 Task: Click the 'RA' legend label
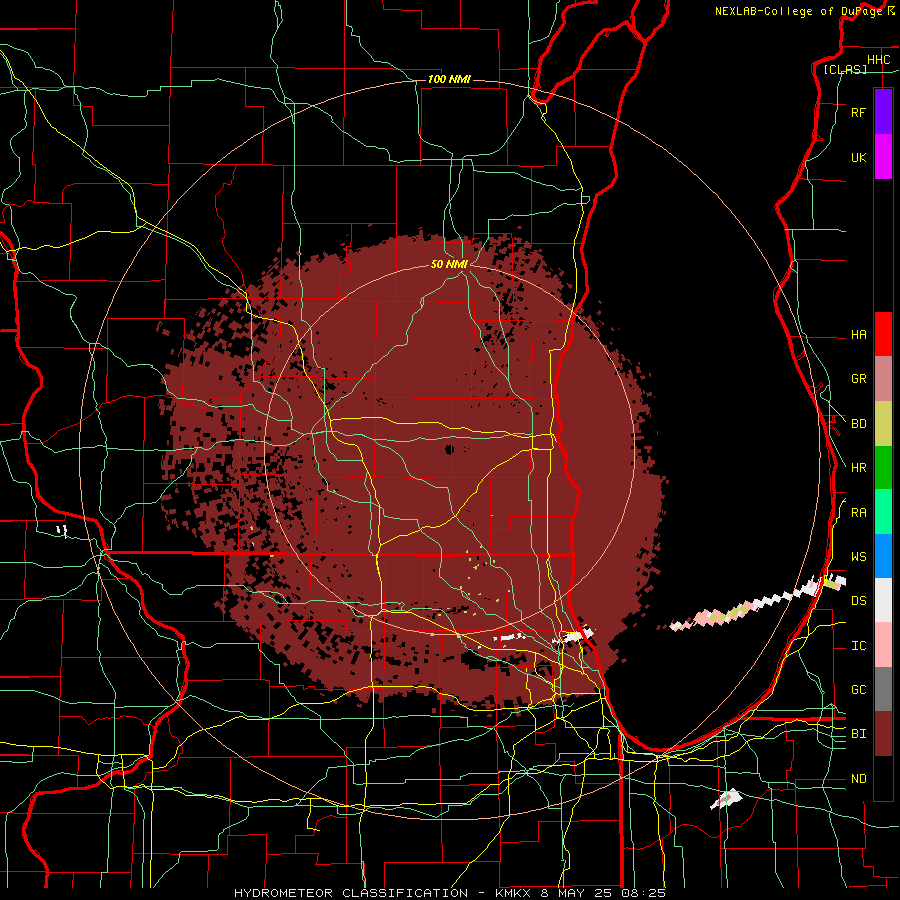tap(858, 513)
